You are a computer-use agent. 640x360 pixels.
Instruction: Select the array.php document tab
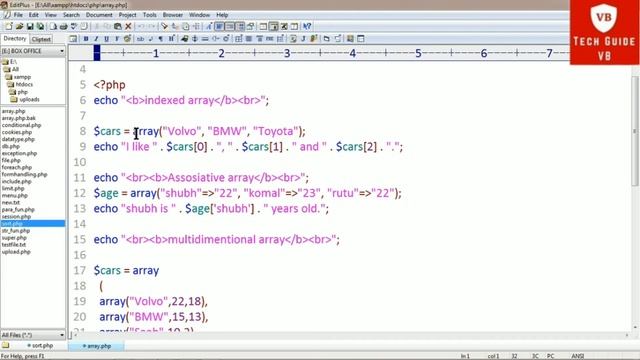pos(97,346)
